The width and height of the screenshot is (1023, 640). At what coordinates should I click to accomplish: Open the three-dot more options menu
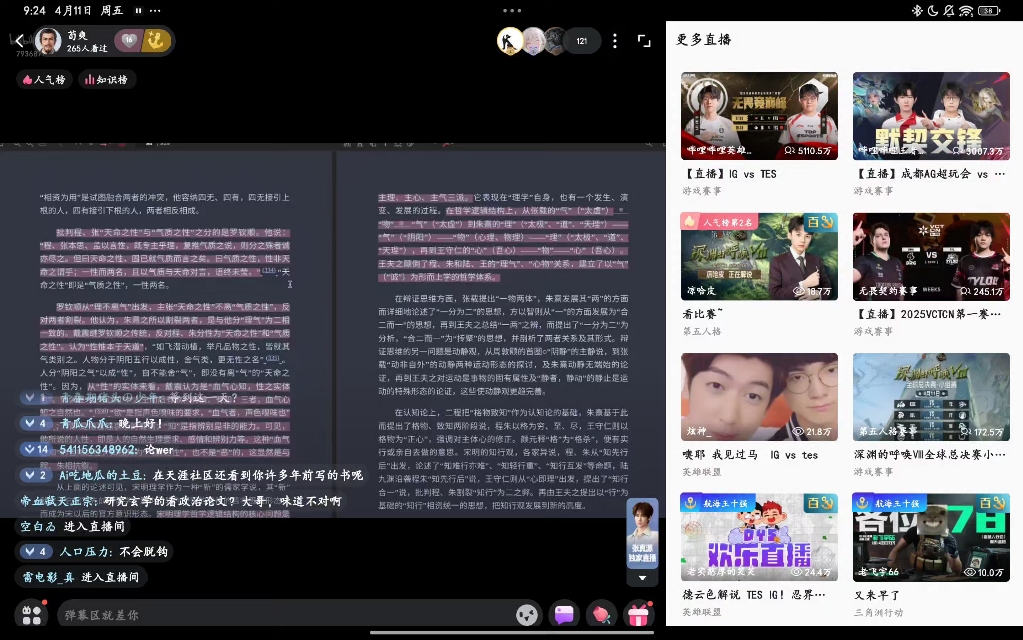pos(615,41)
